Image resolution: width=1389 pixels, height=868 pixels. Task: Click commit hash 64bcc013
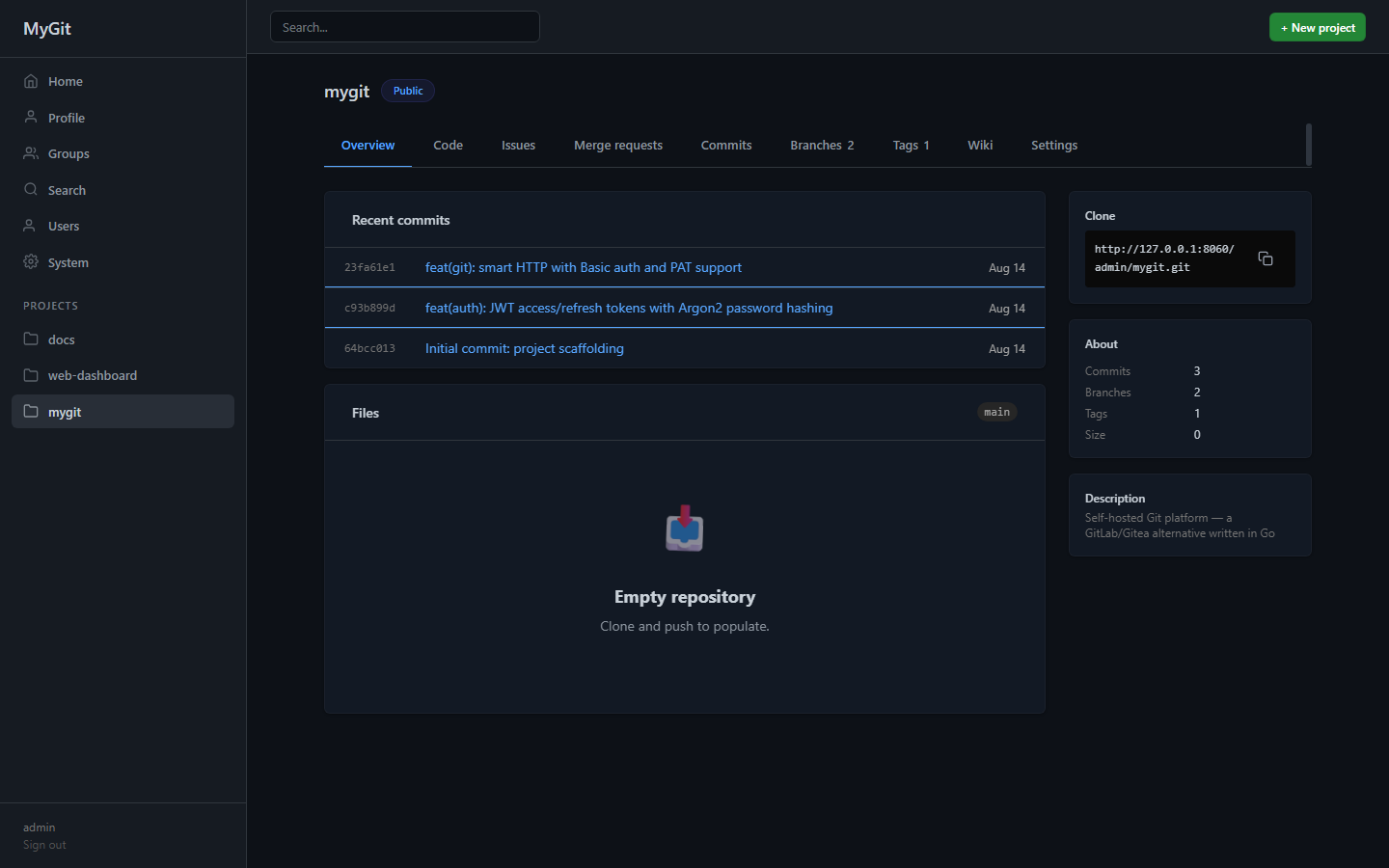click(369, 349)
